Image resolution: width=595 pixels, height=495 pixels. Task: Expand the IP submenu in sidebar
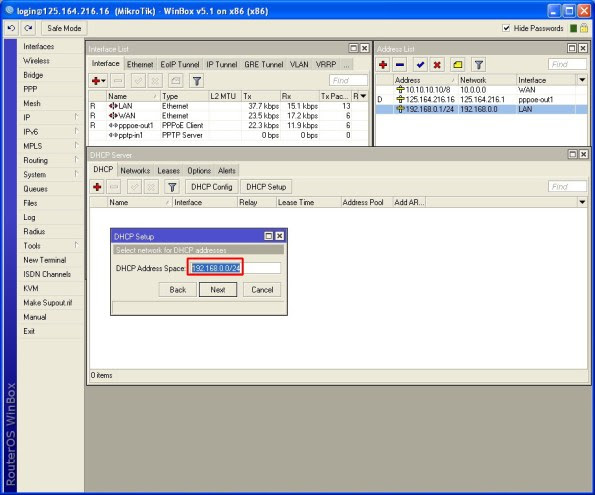tap(77, 117)
